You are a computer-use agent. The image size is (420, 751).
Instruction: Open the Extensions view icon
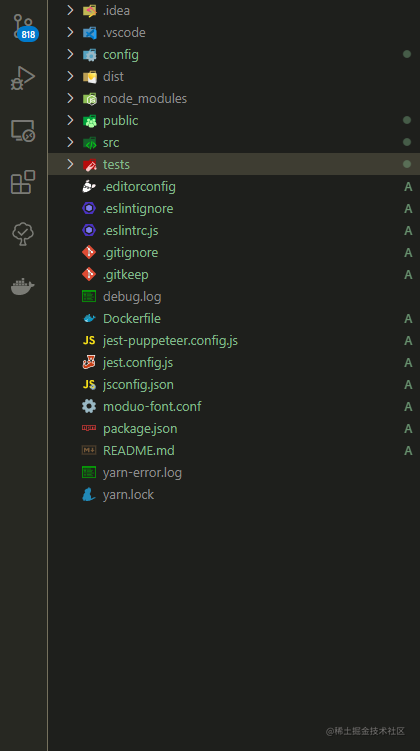pyautogui.click(x=23, y=182)
